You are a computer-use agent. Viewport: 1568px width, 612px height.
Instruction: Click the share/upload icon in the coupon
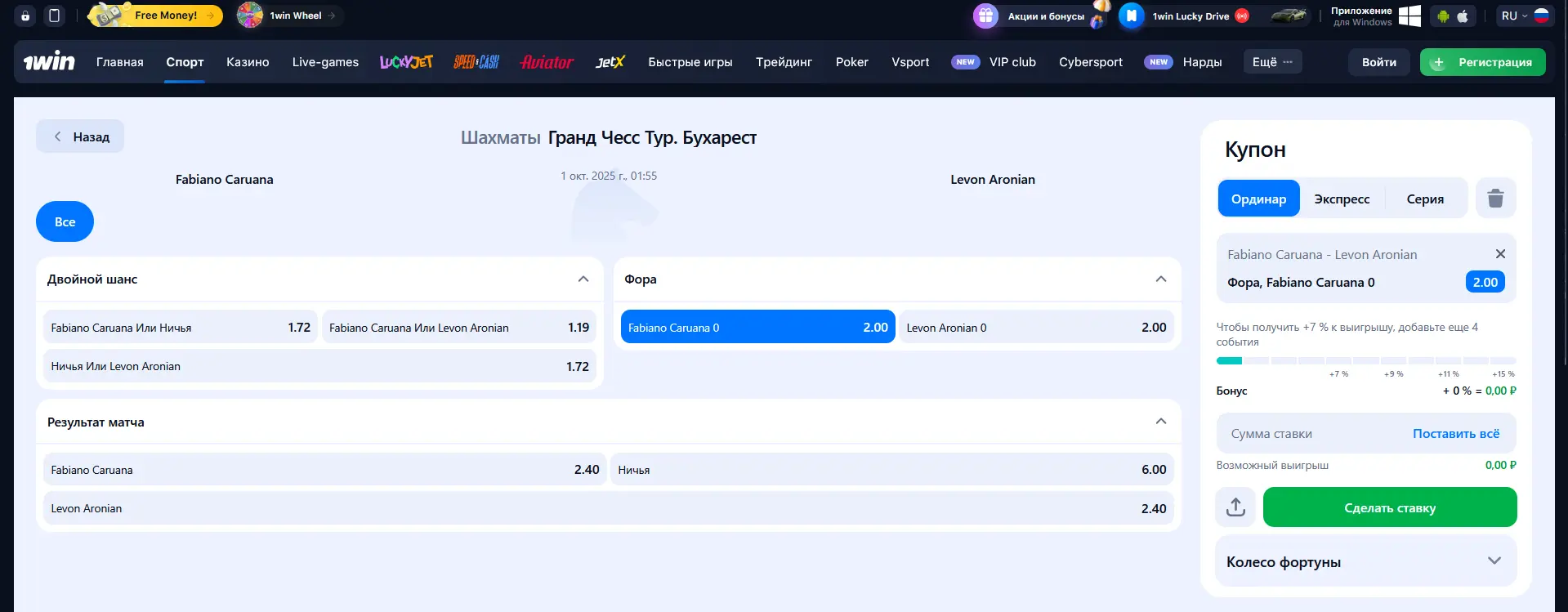[x=1235, y=507]
